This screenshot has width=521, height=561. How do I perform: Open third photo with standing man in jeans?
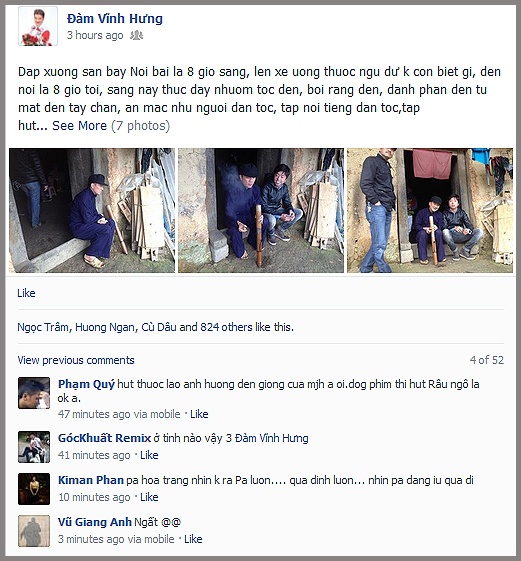coord(430,210)
